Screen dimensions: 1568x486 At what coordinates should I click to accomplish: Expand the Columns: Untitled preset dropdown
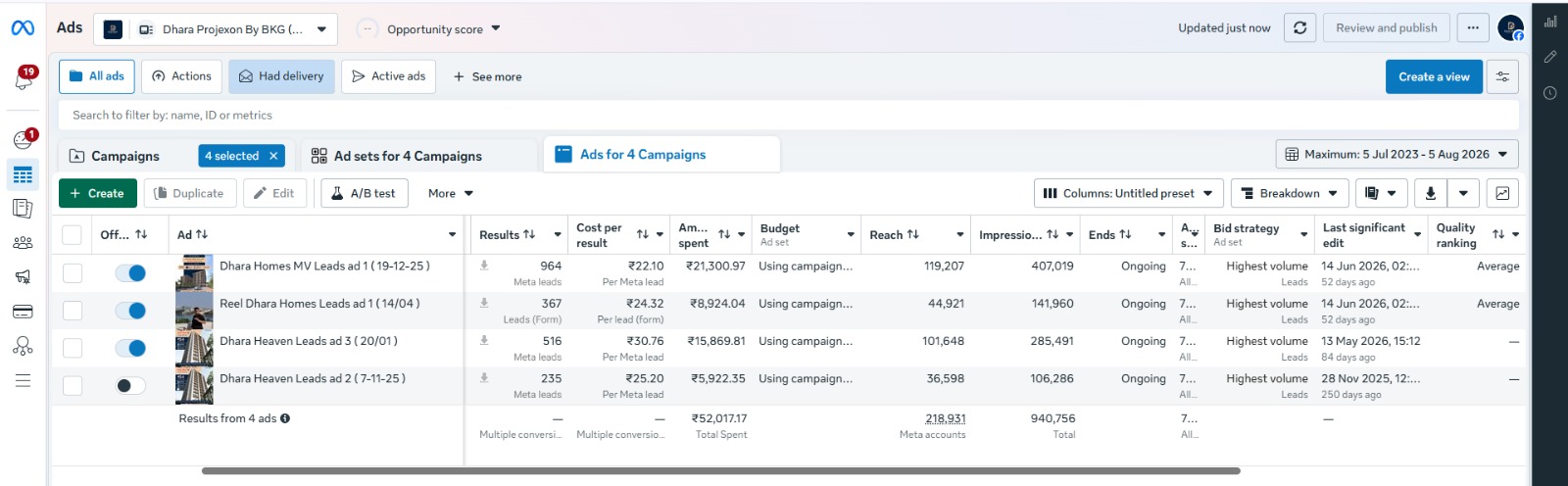pyautogui.click(x=1128, y=193)
